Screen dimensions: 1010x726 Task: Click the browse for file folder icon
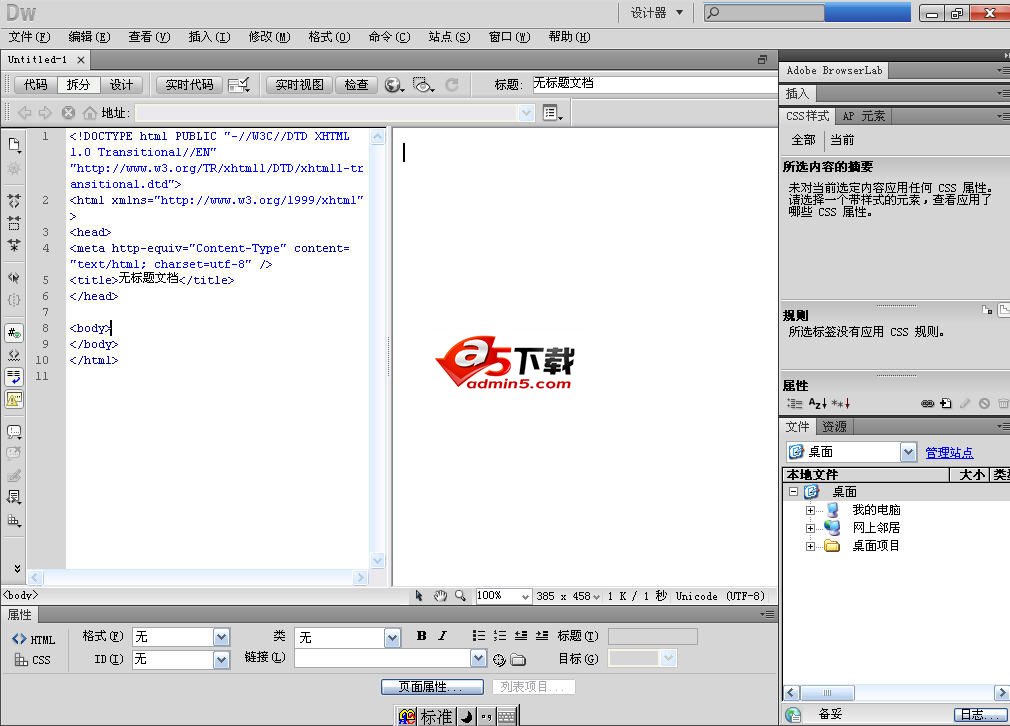518,660
